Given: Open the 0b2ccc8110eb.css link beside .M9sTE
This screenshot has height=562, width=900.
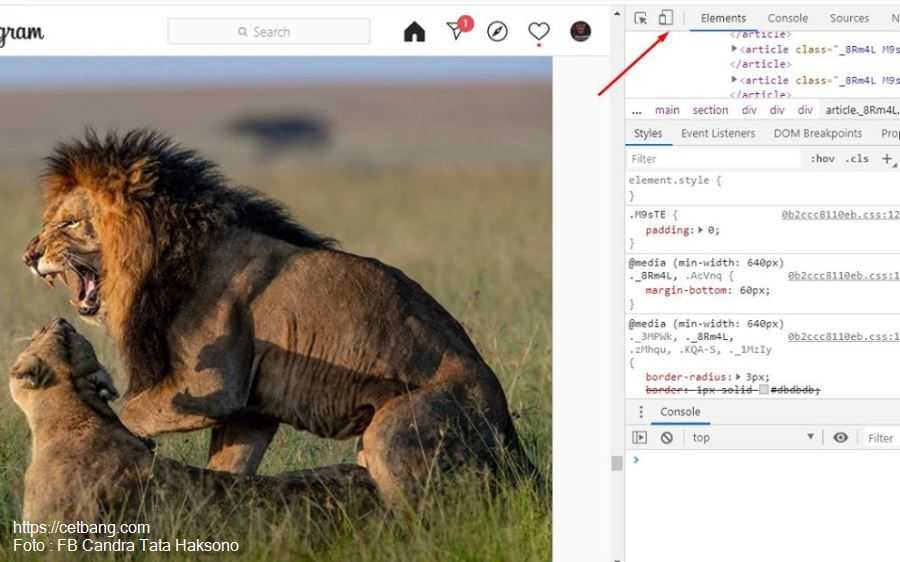Looking at the screenshot, I should pyautogui.click(x=840, y=215).
